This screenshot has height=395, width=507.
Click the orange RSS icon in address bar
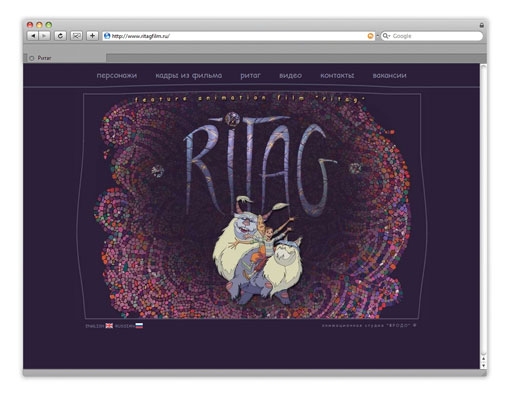pyautogui.click(x=370, y=36)
